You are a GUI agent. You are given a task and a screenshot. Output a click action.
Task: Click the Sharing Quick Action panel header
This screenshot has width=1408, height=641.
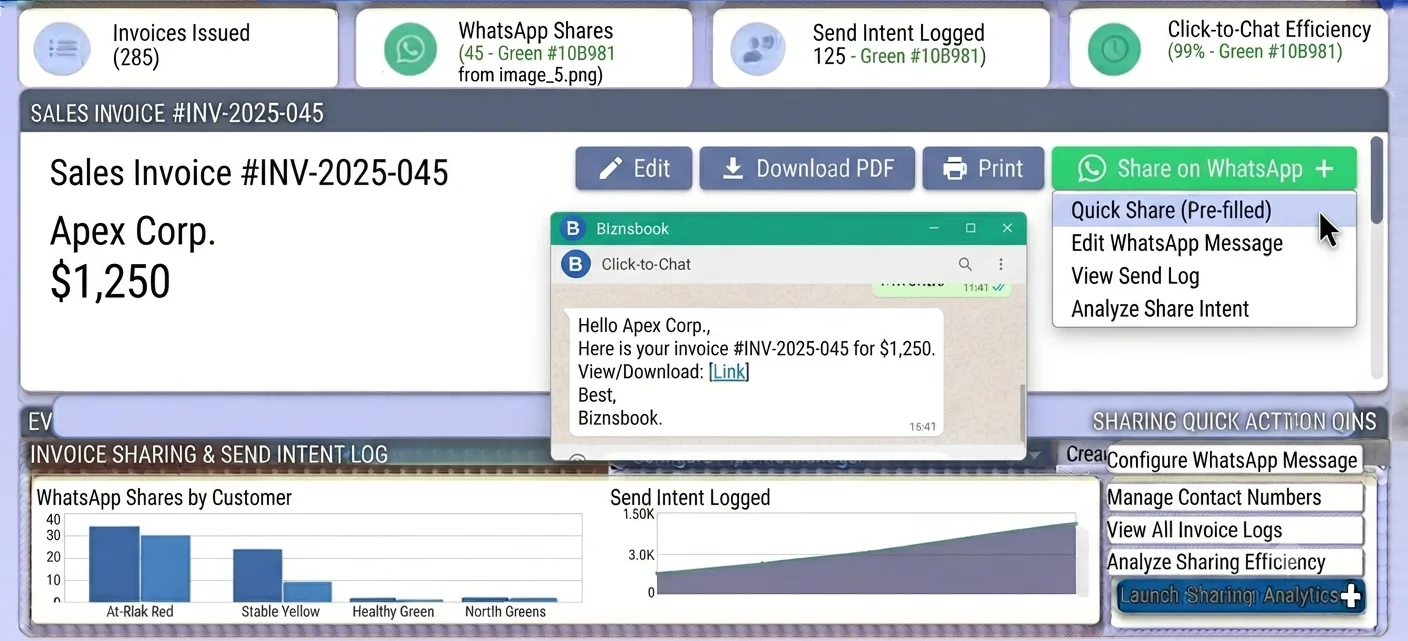[x=1234, y=422]
